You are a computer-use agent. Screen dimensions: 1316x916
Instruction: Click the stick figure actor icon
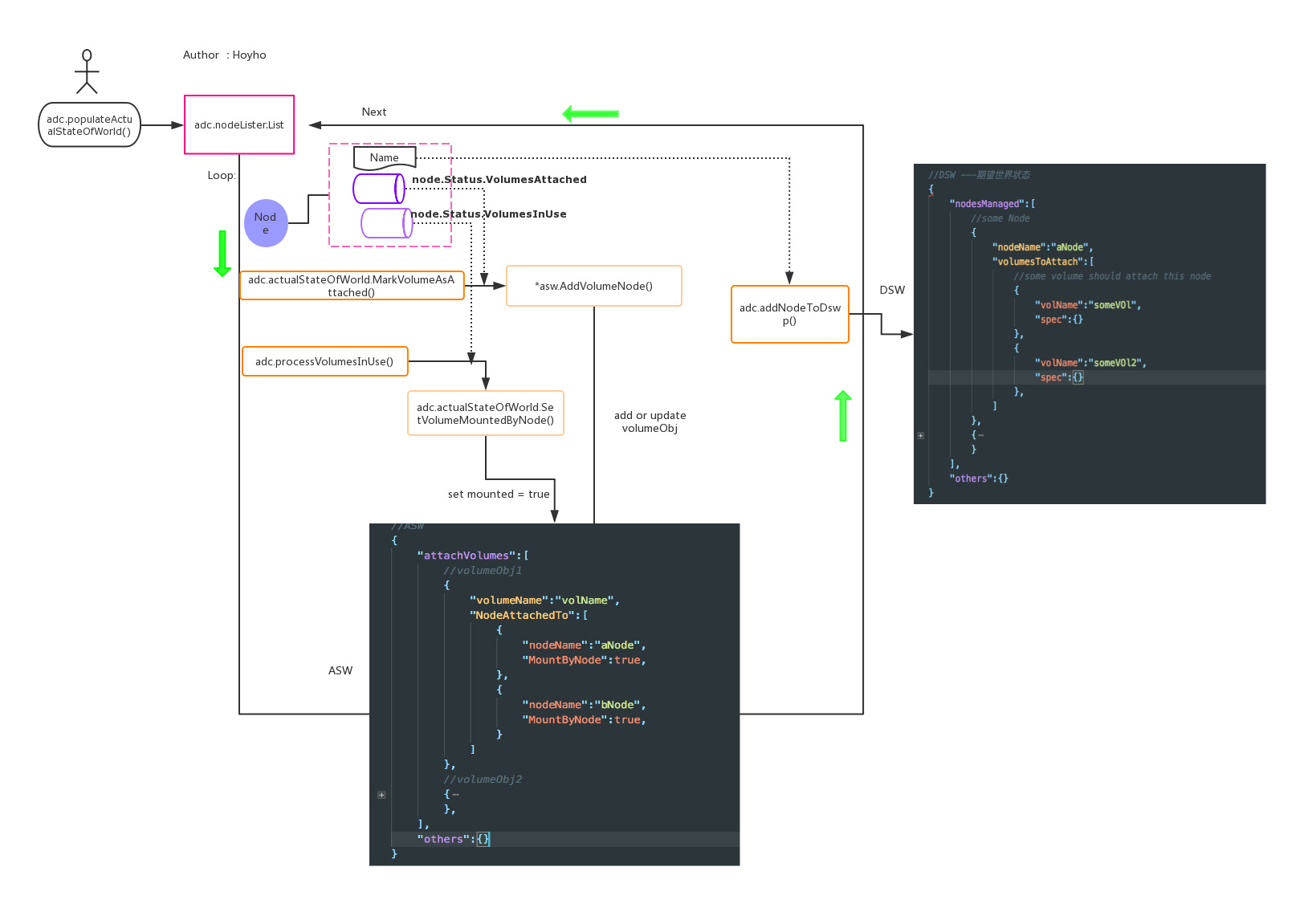pyautogui.click(x=87, y=71)
